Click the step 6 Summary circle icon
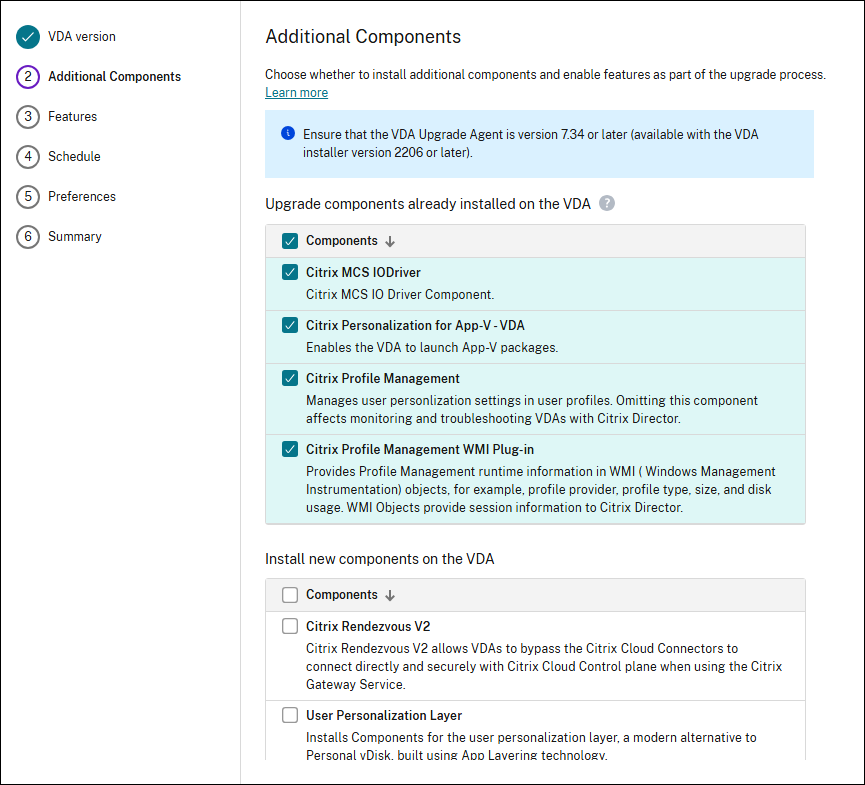Image resolution: width=865 pixels, height=785 pixels. [x=28, y=237]
